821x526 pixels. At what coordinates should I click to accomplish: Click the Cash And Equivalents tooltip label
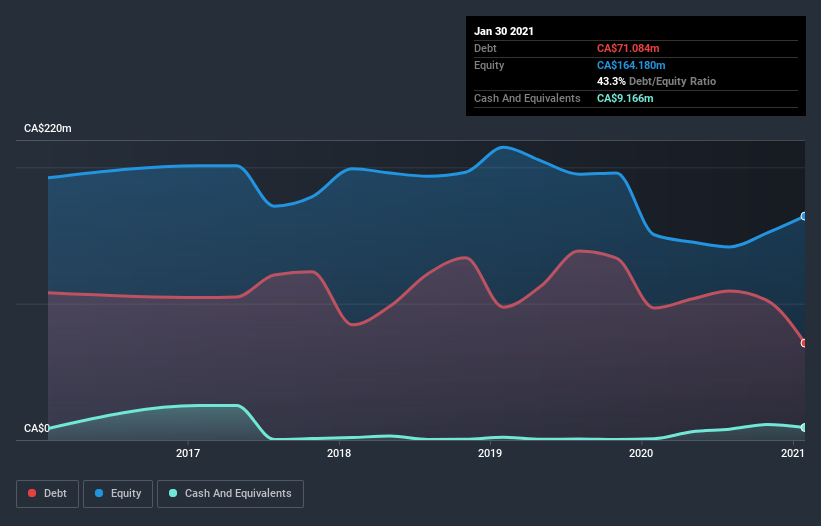coord(527,98)
